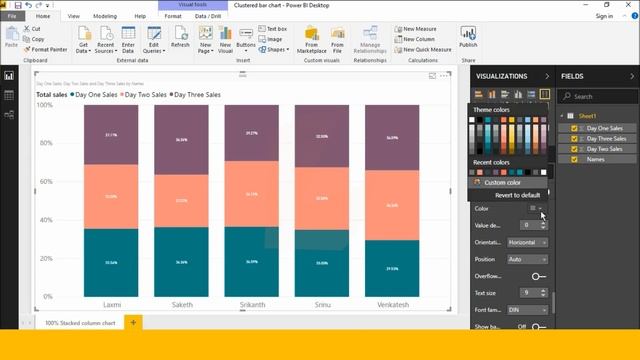
Task: Insert an Image from ribbon
Action: pos(270,39)
